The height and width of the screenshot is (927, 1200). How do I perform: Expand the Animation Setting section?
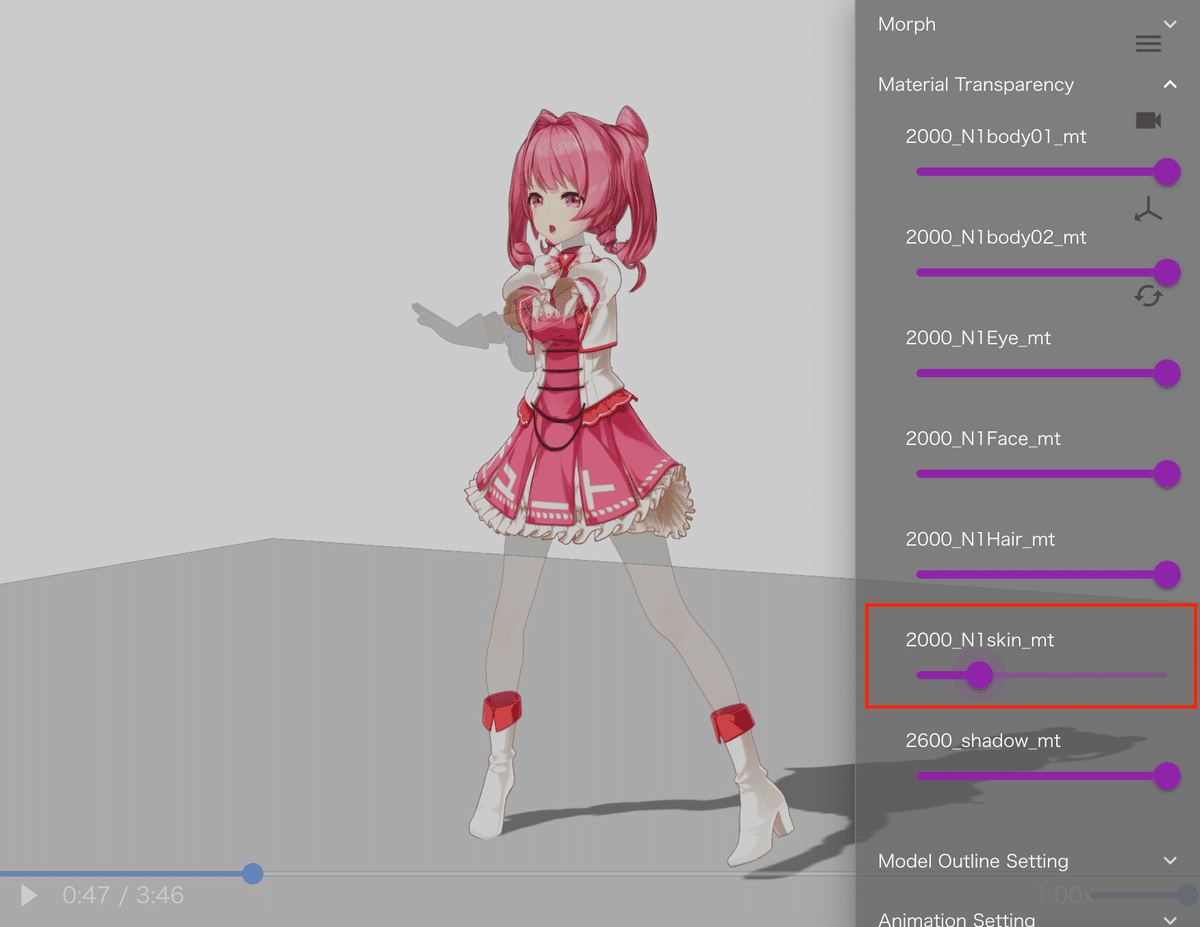click(x=1170, y=918)
